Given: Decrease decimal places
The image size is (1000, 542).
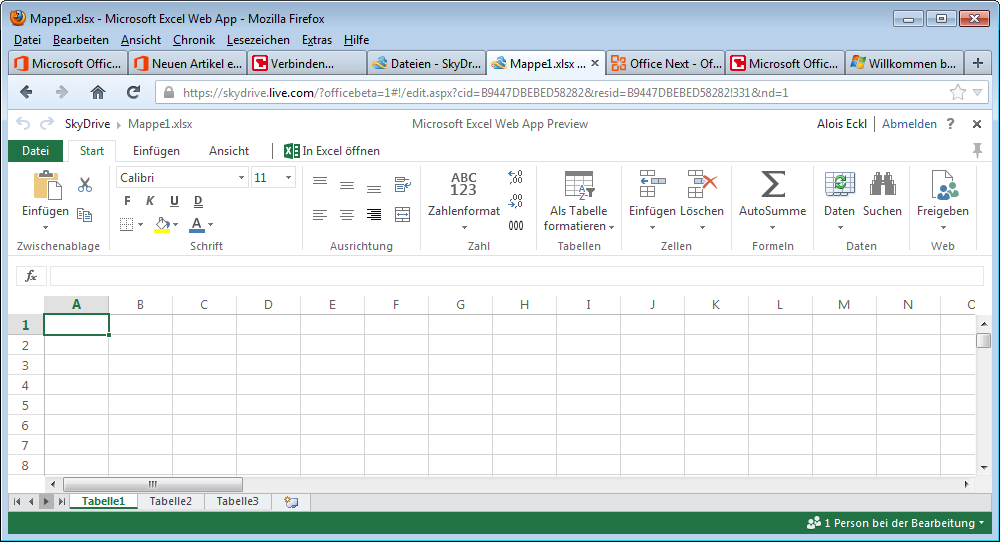Looking at the screenshot, I should [515, 201].
